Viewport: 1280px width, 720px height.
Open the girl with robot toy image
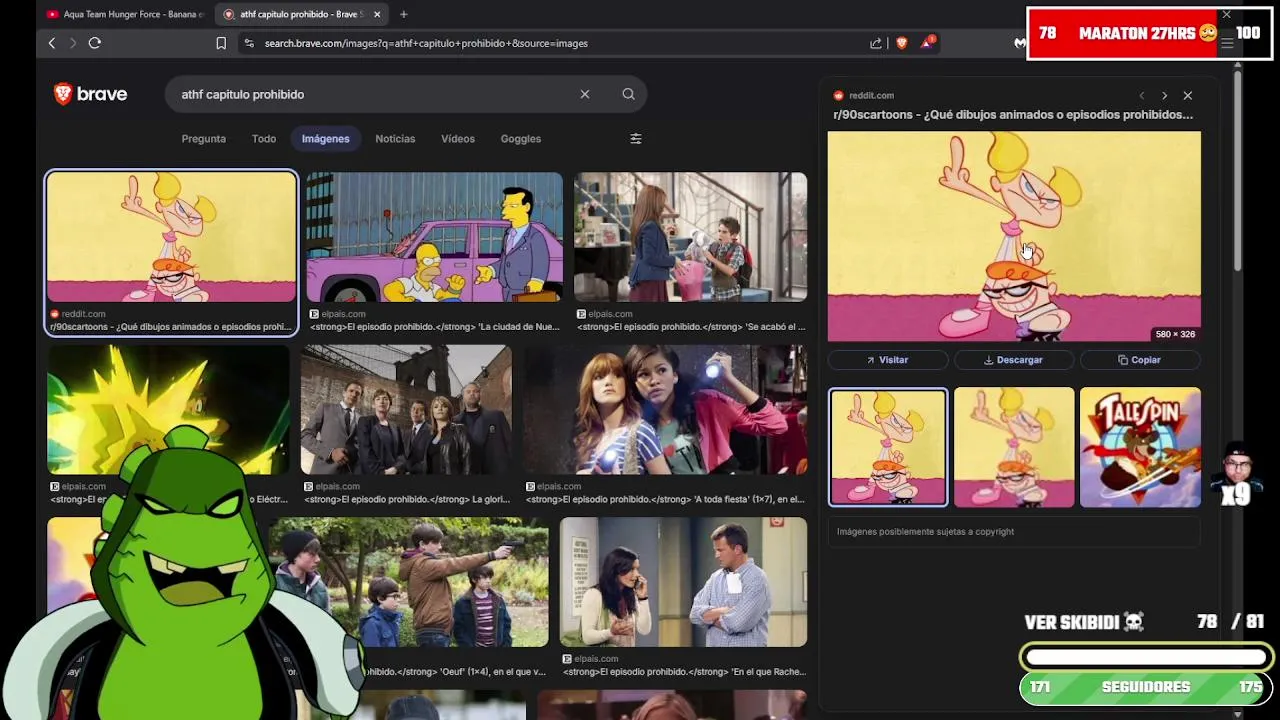(x=690, y=237)
